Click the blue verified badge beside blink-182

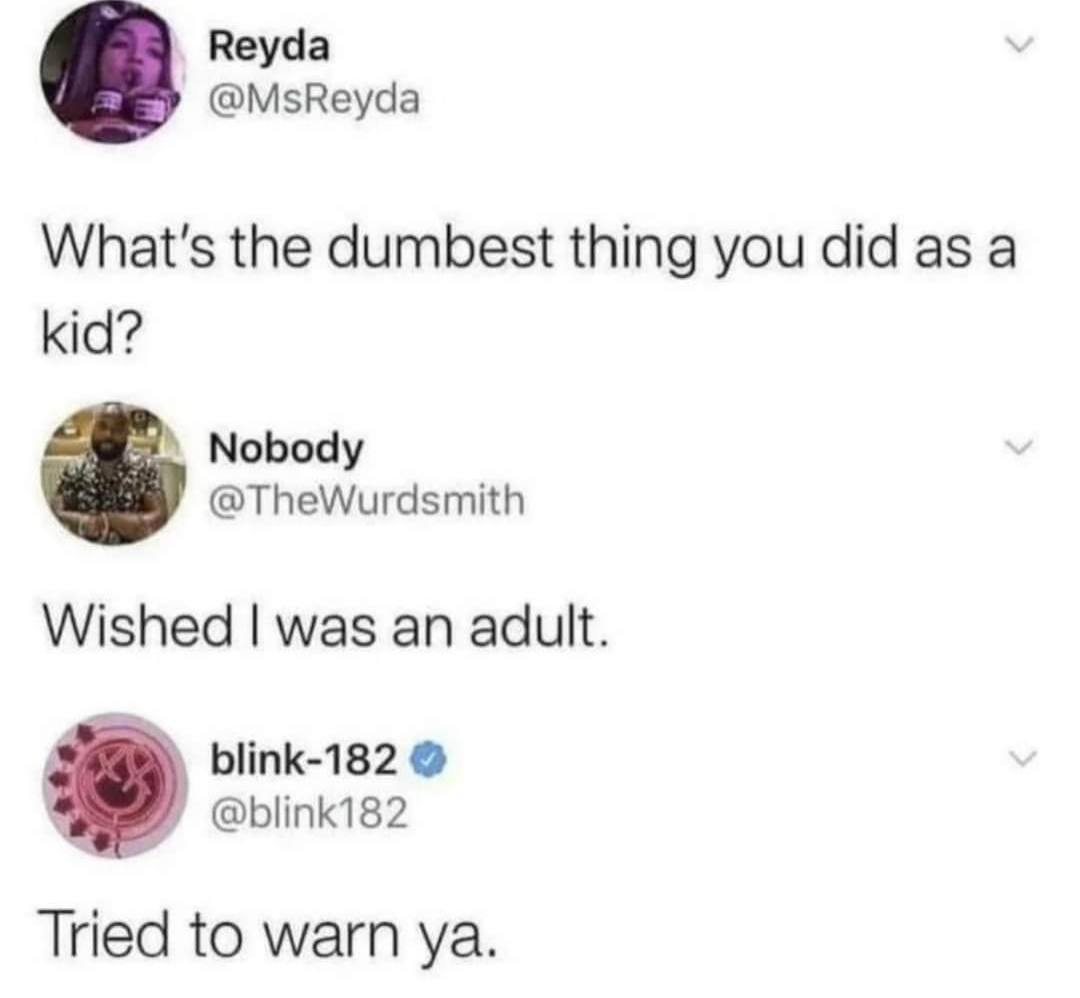(x=430, y=761)
